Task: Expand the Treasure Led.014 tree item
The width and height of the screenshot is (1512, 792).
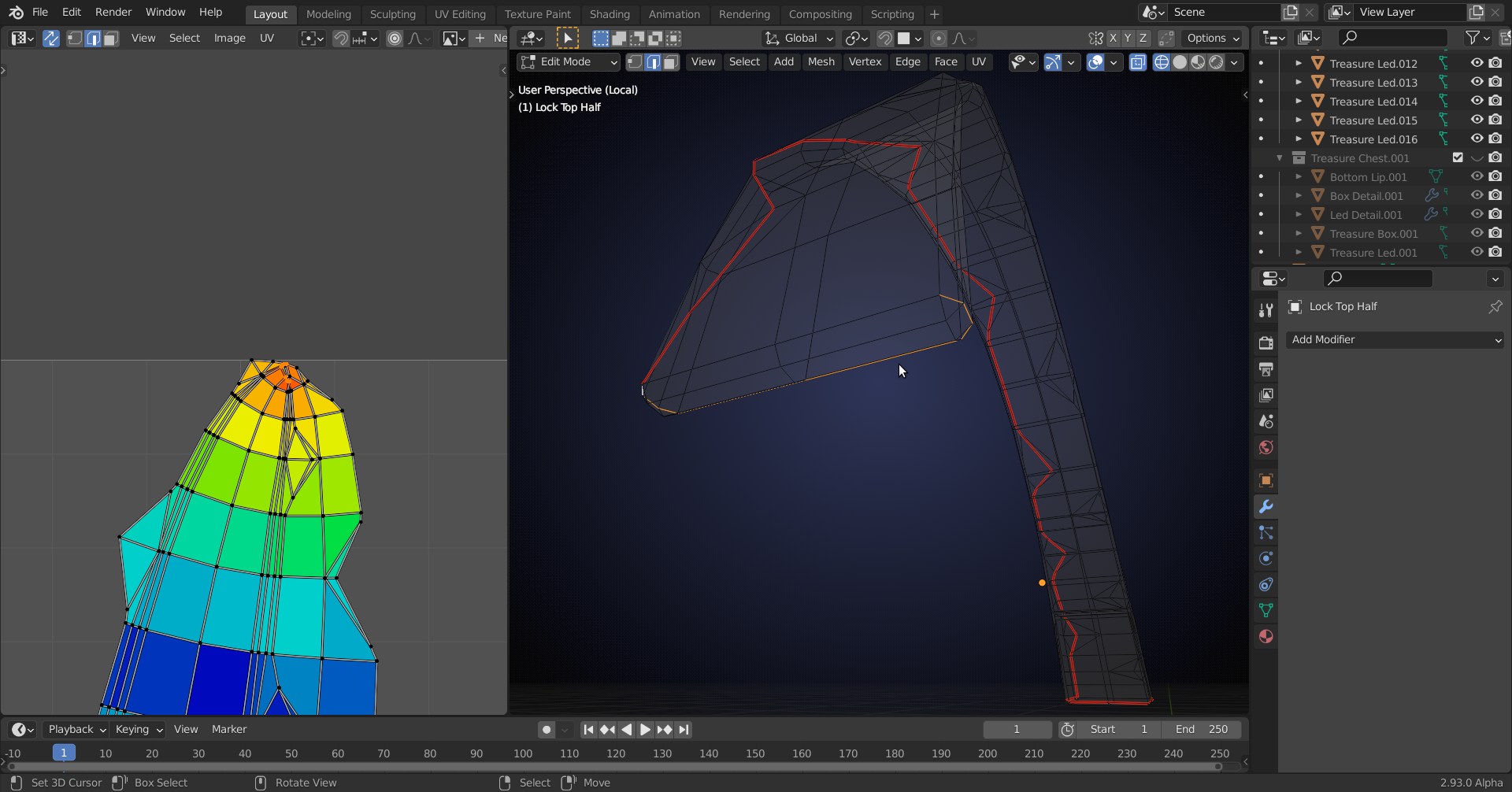Action: (1299, 102)
